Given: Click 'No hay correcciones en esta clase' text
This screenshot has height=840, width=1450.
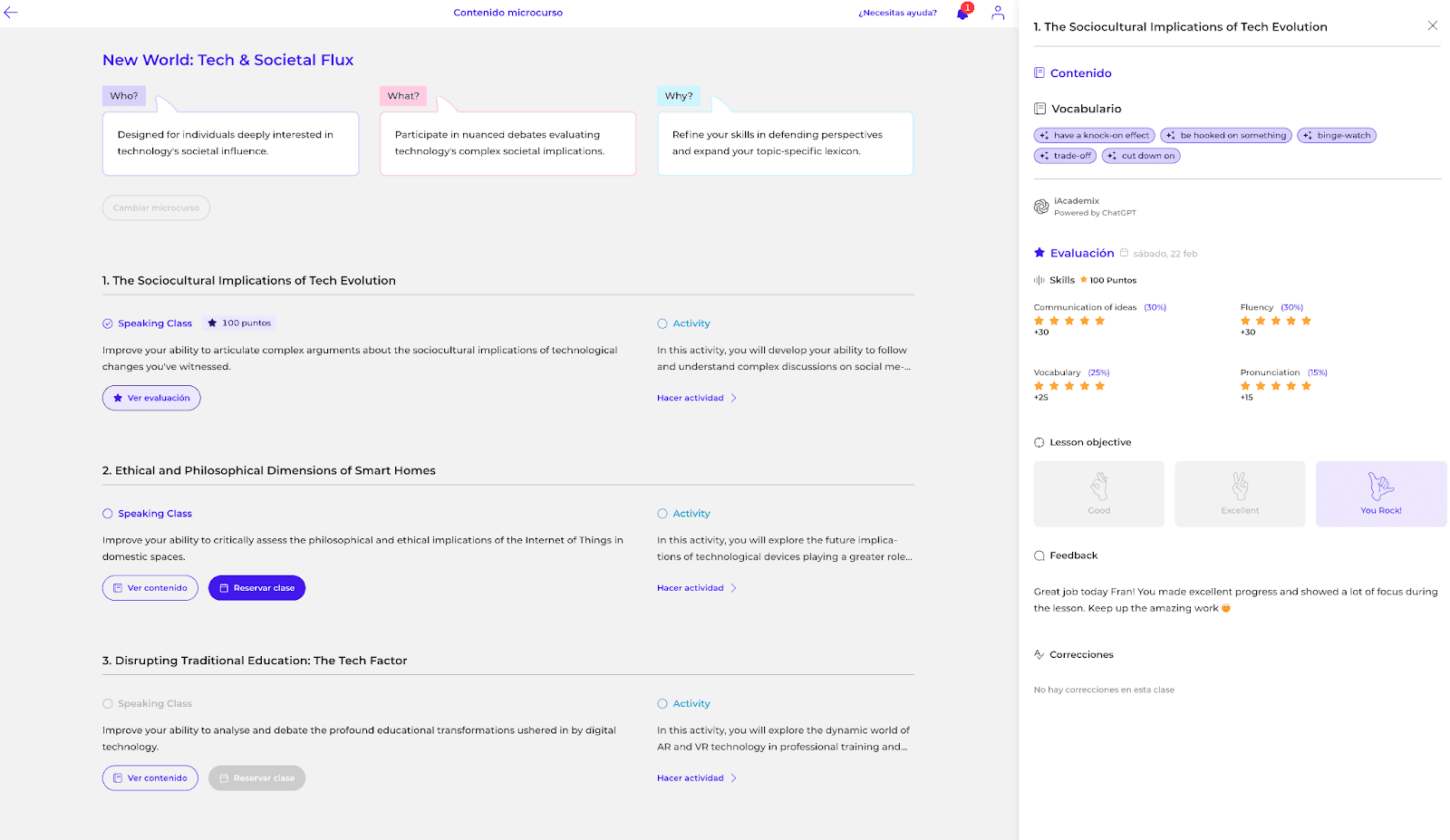Looking at the screenshot, I should pyautogui.click(x=1104, y=690).
